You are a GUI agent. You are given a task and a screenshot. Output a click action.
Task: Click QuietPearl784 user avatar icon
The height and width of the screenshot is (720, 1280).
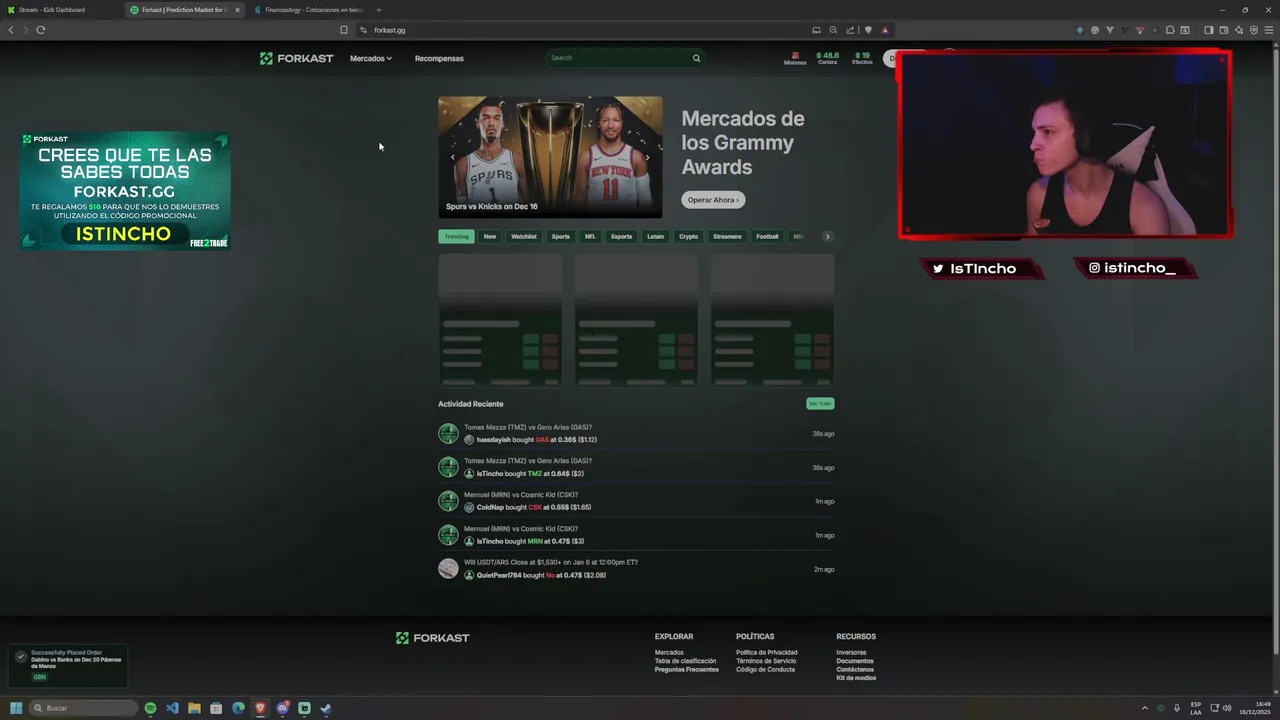click(x=469, y=575)
